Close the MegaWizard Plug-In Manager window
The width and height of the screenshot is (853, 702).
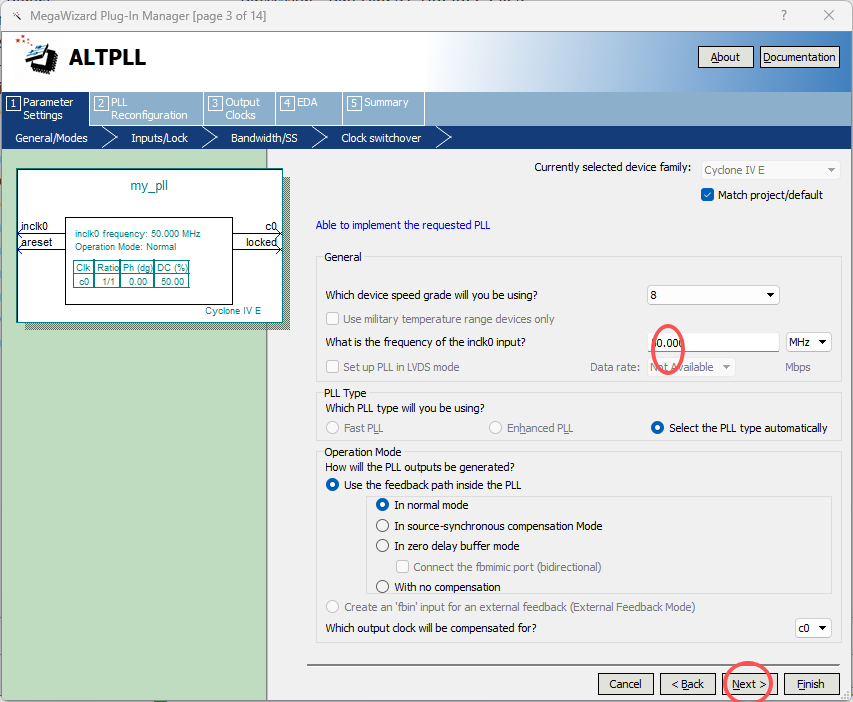point(829,15)
